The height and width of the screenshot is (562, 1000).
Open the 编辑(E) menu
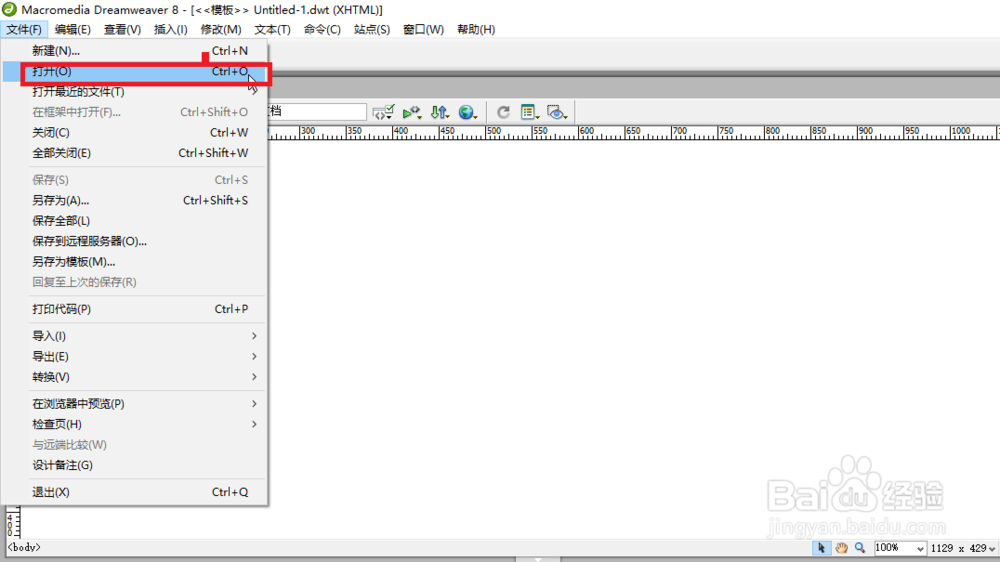pos(73,29)
